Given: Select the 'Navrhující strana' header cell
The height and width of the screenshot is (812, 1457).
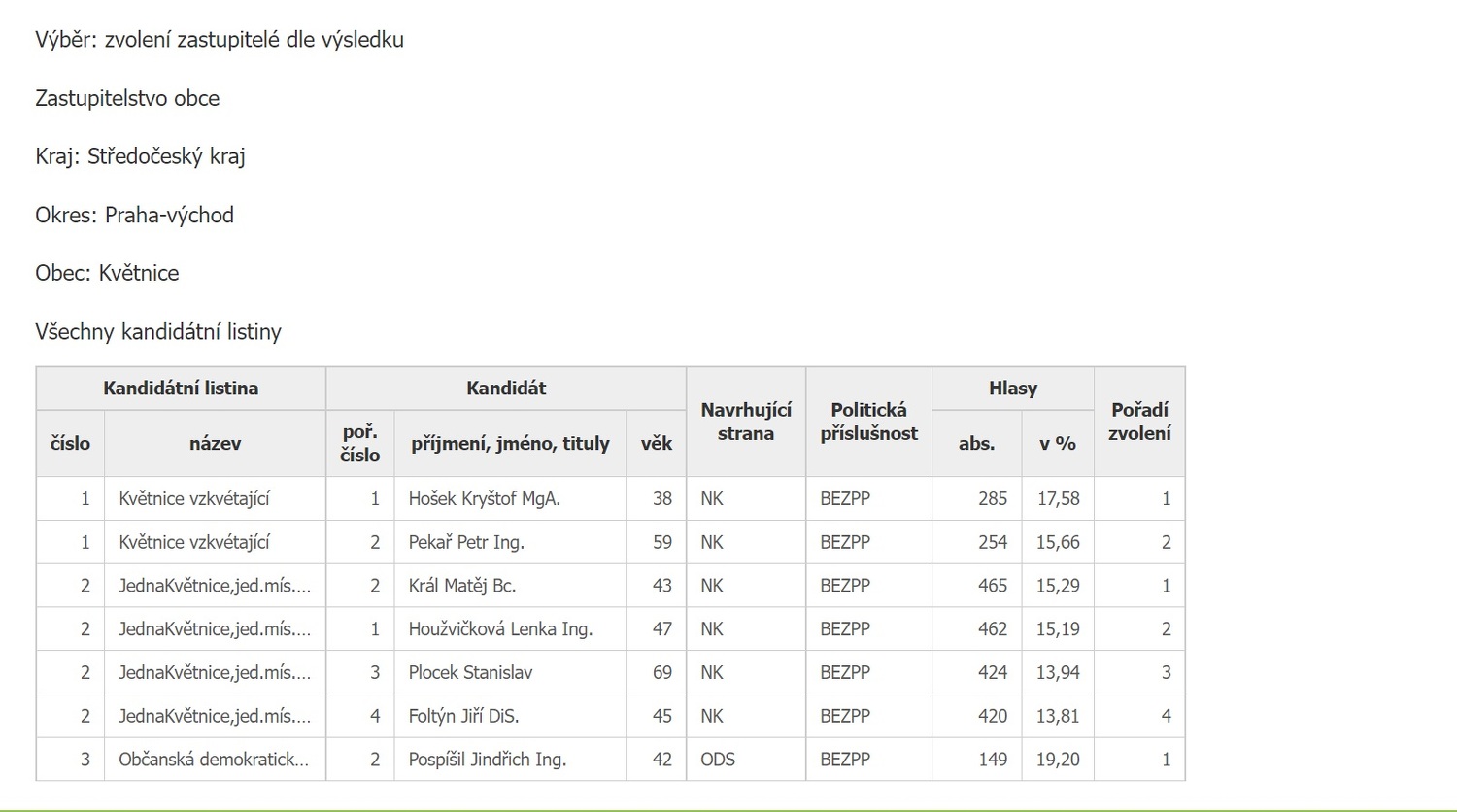Looking at the screenshot, I should pos(746,422).
